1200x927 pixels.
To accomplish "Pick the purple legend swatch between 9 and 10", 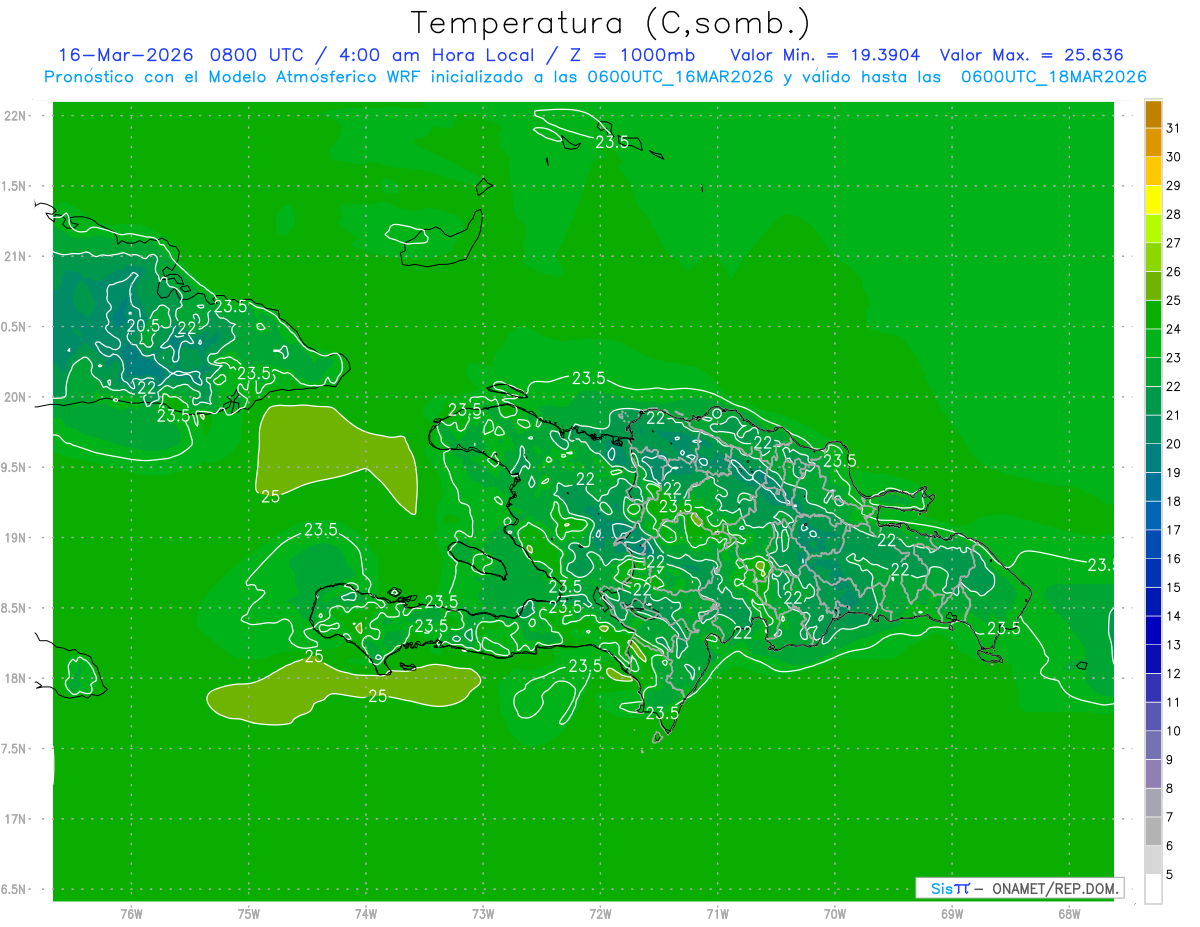I will coord(1153,745).
